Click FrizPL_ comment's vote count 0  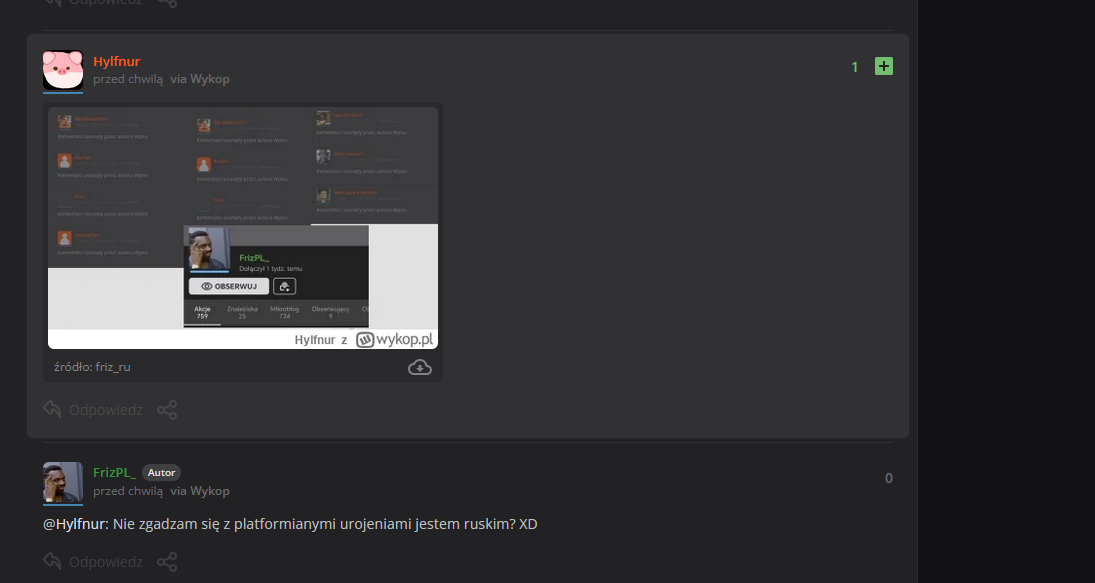(888, 478)
